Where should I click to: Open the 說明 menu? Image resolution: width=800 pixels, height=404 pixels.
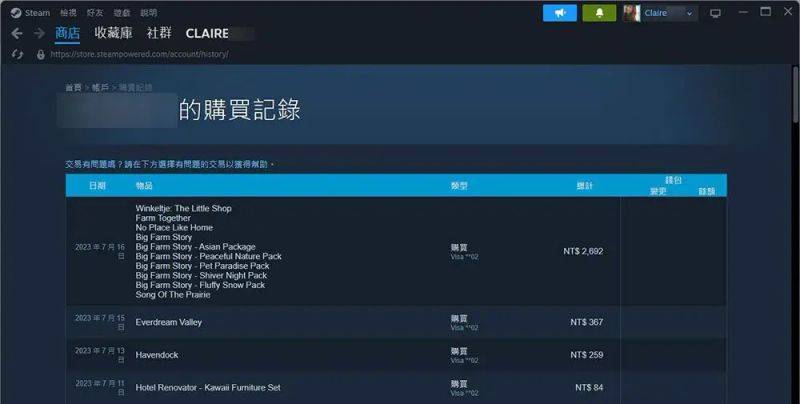click(x=149, y=13)
